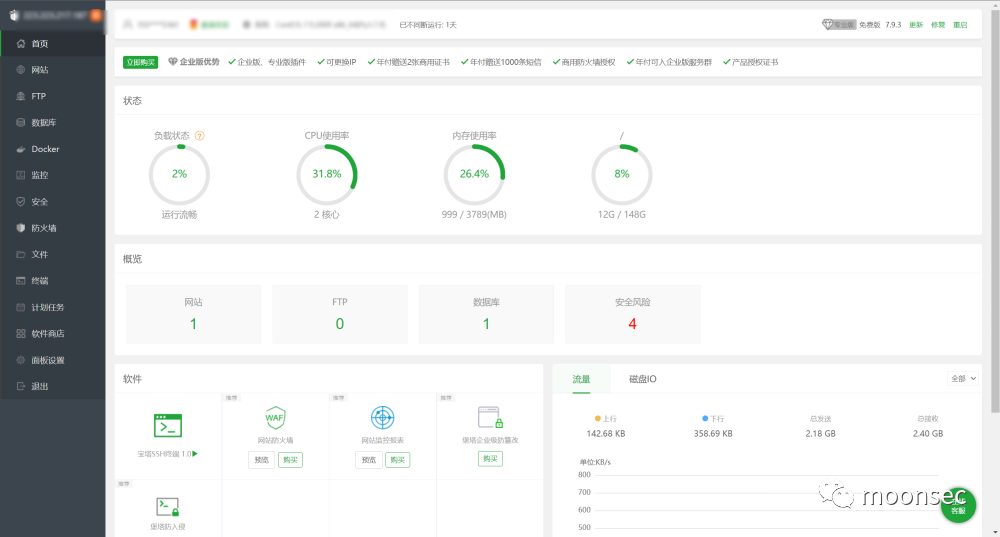Click the 网站监控报表 radar icon

point(383,418)
